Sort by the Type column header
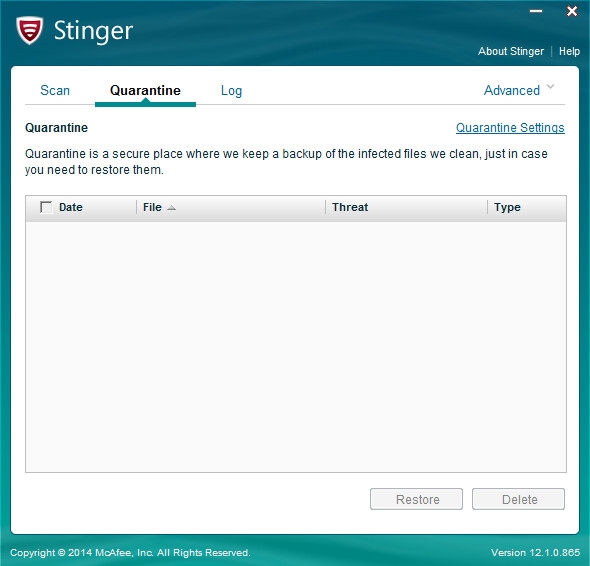 click(x=507, y=207)
